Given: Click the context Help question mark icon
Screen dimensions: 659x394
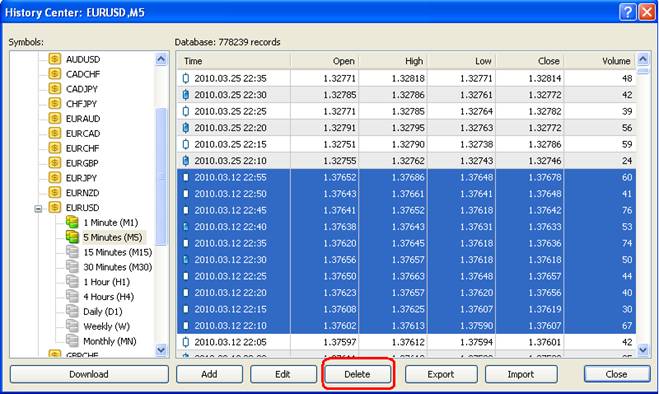Looking at the screenshot, I should click(627, 12).
